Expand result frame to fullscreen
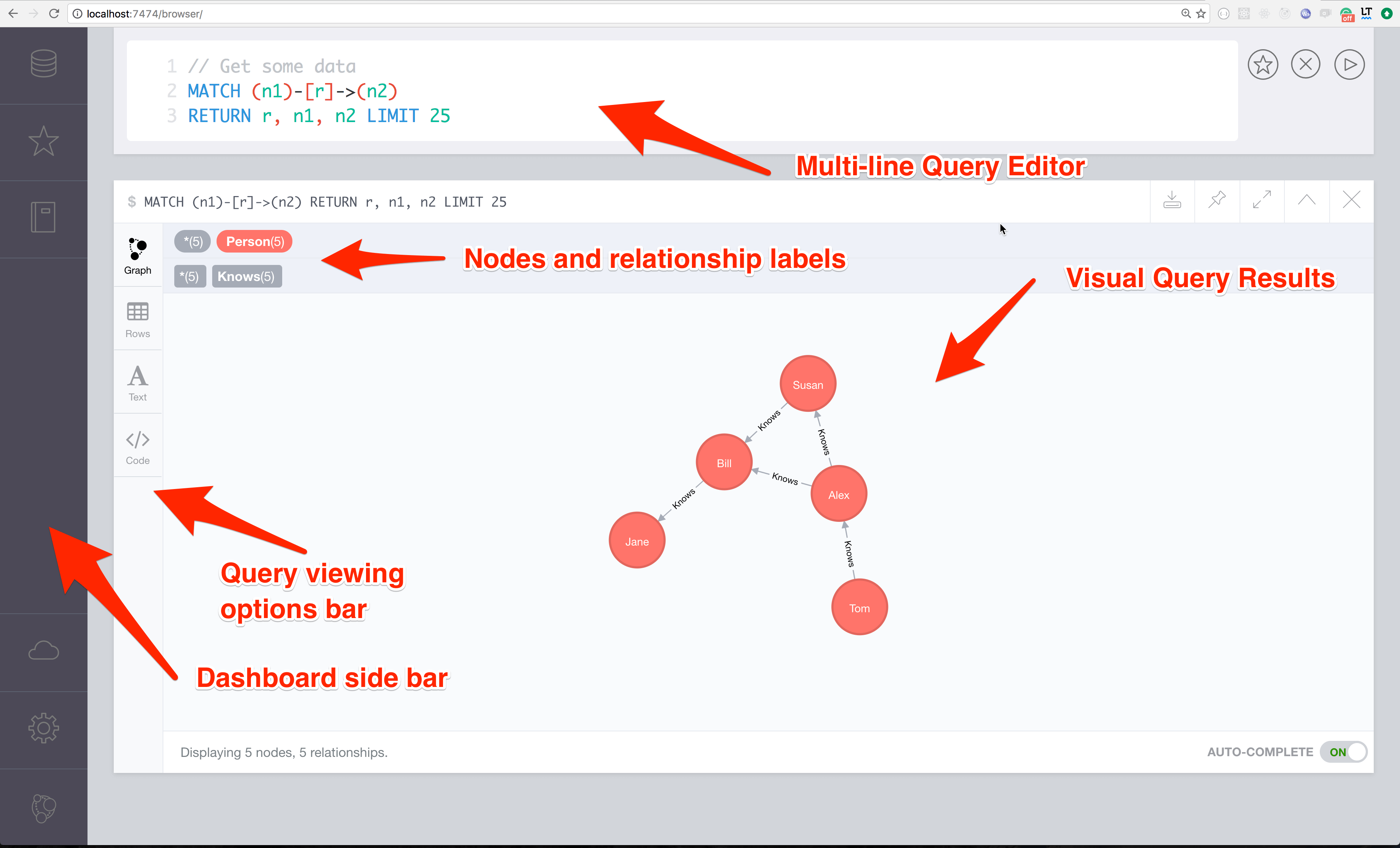 pyautogui.click(x=1262, y=200)
